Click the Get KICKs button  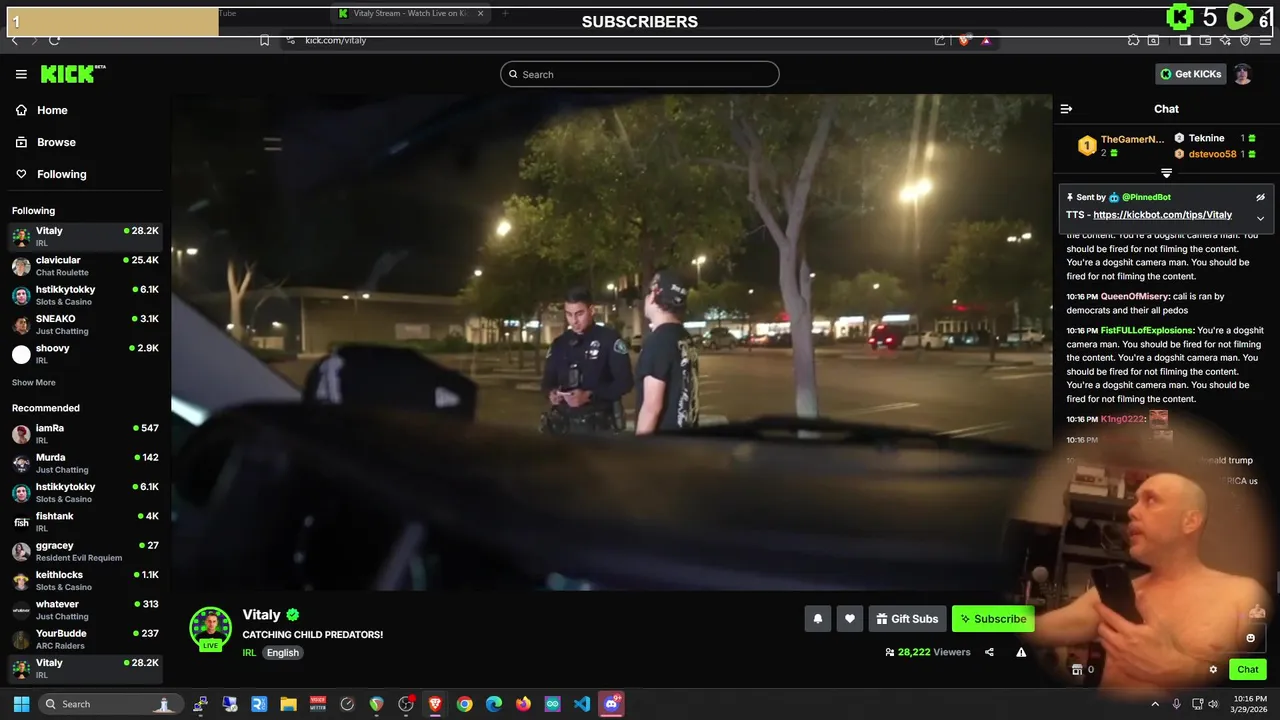1191,74
